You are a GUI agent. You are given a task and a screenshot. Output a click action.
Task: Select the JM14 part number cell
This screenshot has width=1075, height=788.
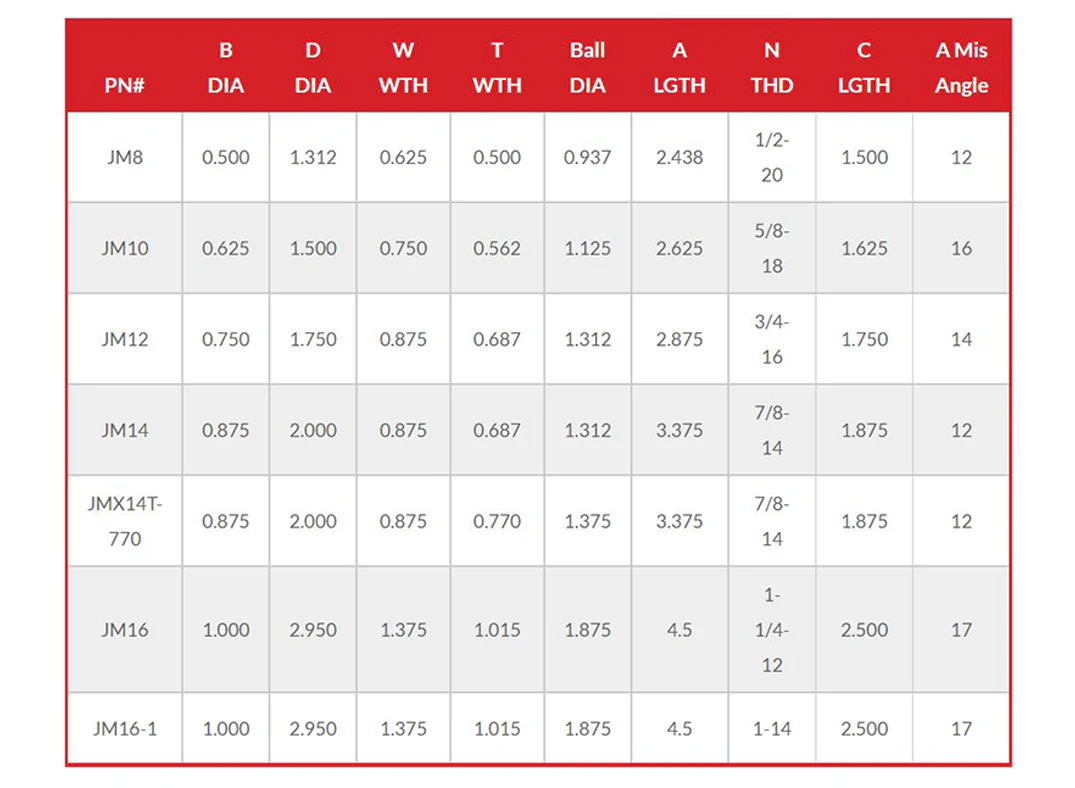[x=125, y=430]
